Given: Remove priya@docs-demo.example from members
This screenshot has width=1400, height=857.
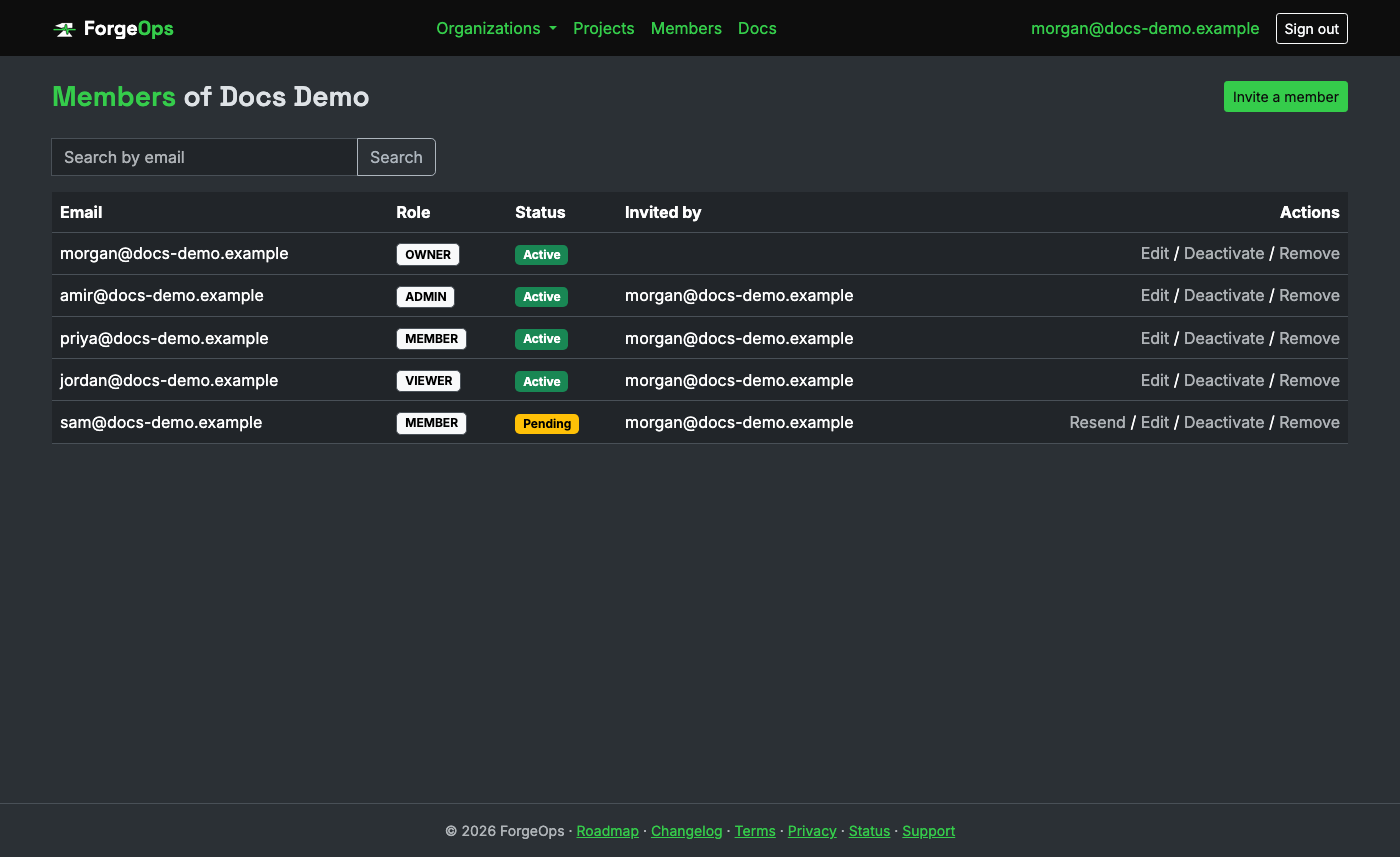Looking at the screenshot, I should pyautogui.click(x=1309, y=338).
